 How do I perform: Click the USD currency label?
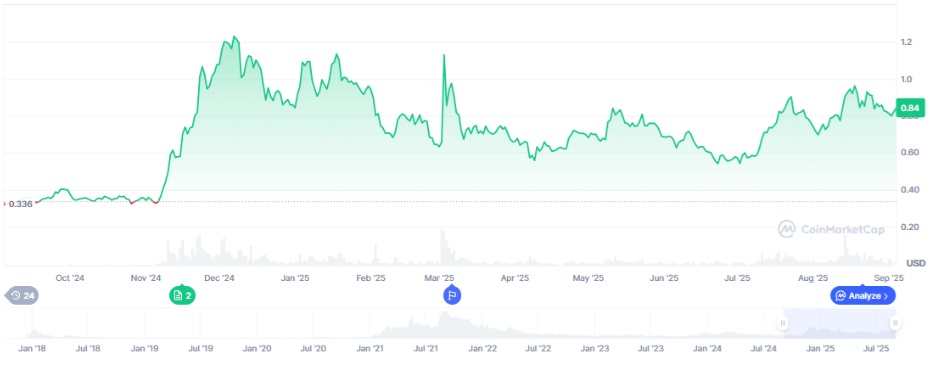915,263
